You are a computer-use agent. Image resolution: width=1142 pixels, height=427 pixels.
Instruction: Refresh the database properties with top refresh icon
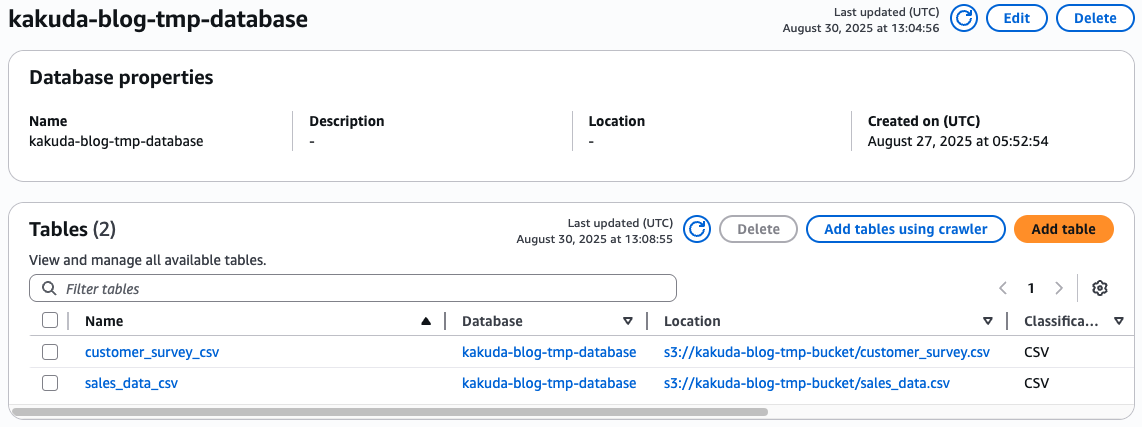click(x=963, y=19)
